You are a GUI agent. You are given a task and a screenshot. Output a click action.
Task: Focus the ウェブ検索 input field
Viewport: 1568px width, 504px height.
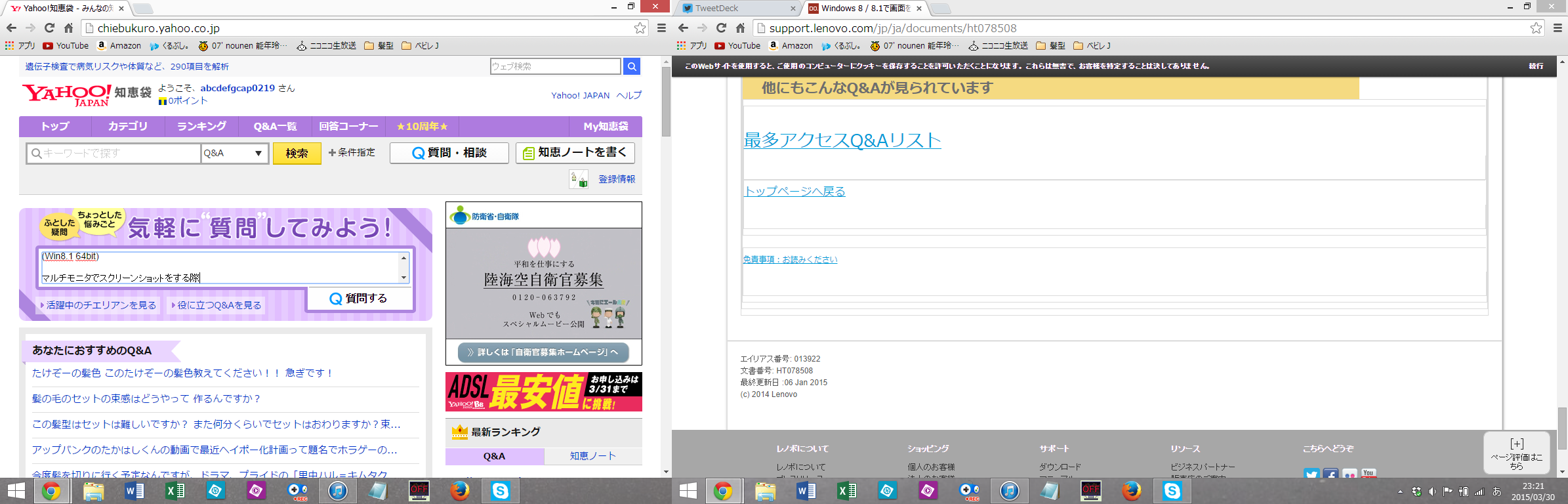555,66
